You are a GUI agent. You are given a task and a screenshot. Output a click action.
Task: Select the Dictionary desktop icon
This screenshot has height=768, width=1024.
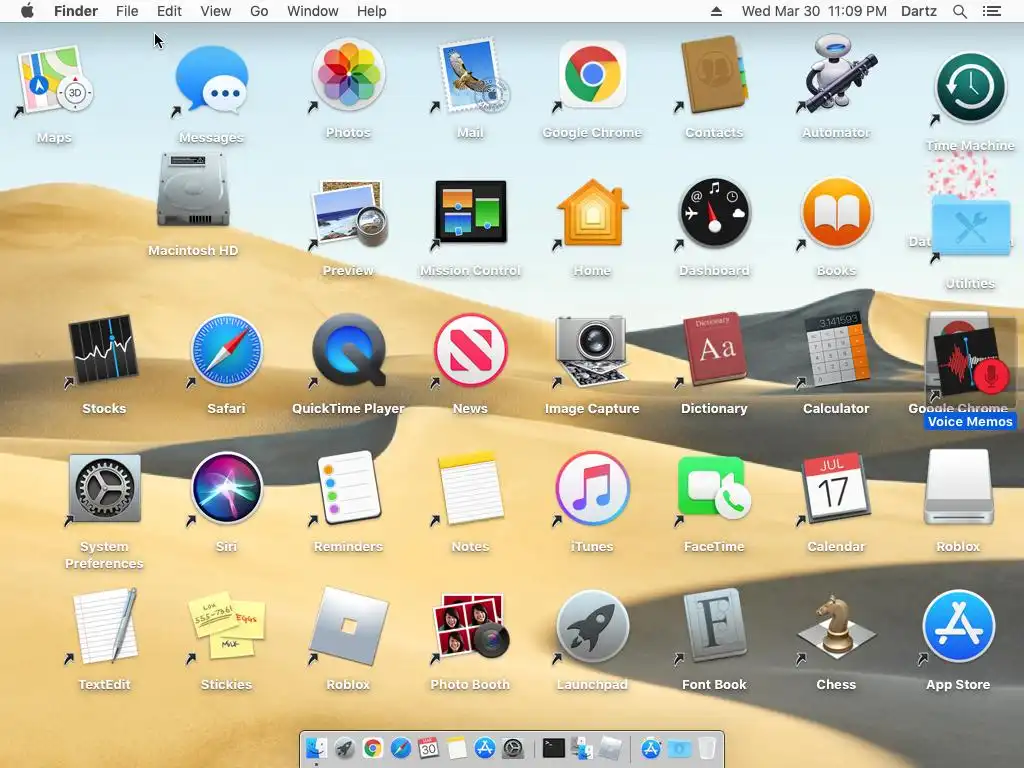(714, 349)
